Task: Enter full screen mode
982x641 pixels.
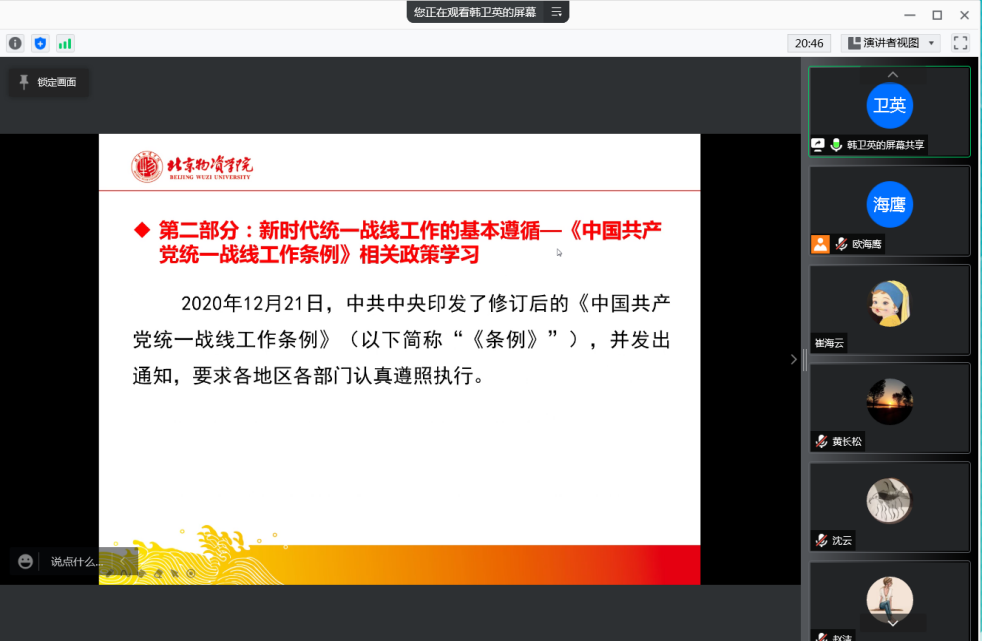Action: pyautogui.click(x=960, y=43)
